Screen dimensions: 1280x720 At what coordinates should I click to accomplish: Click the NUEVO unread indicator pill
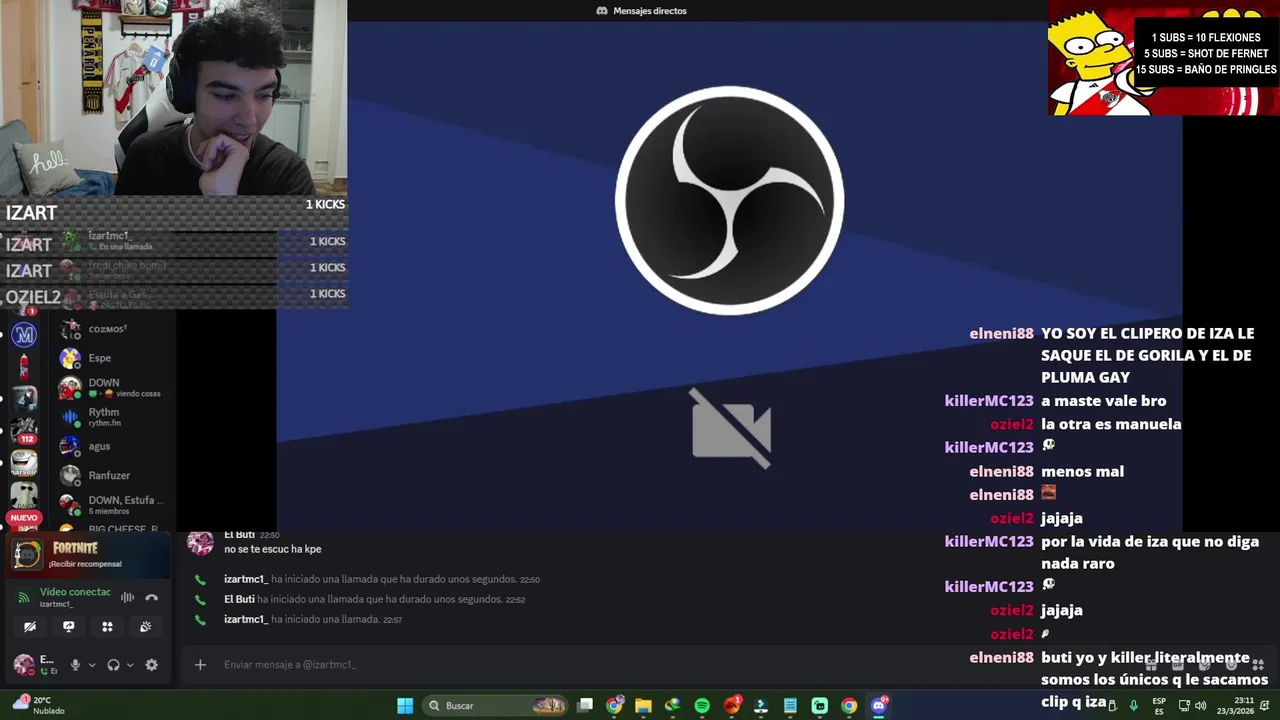(24, 518)
